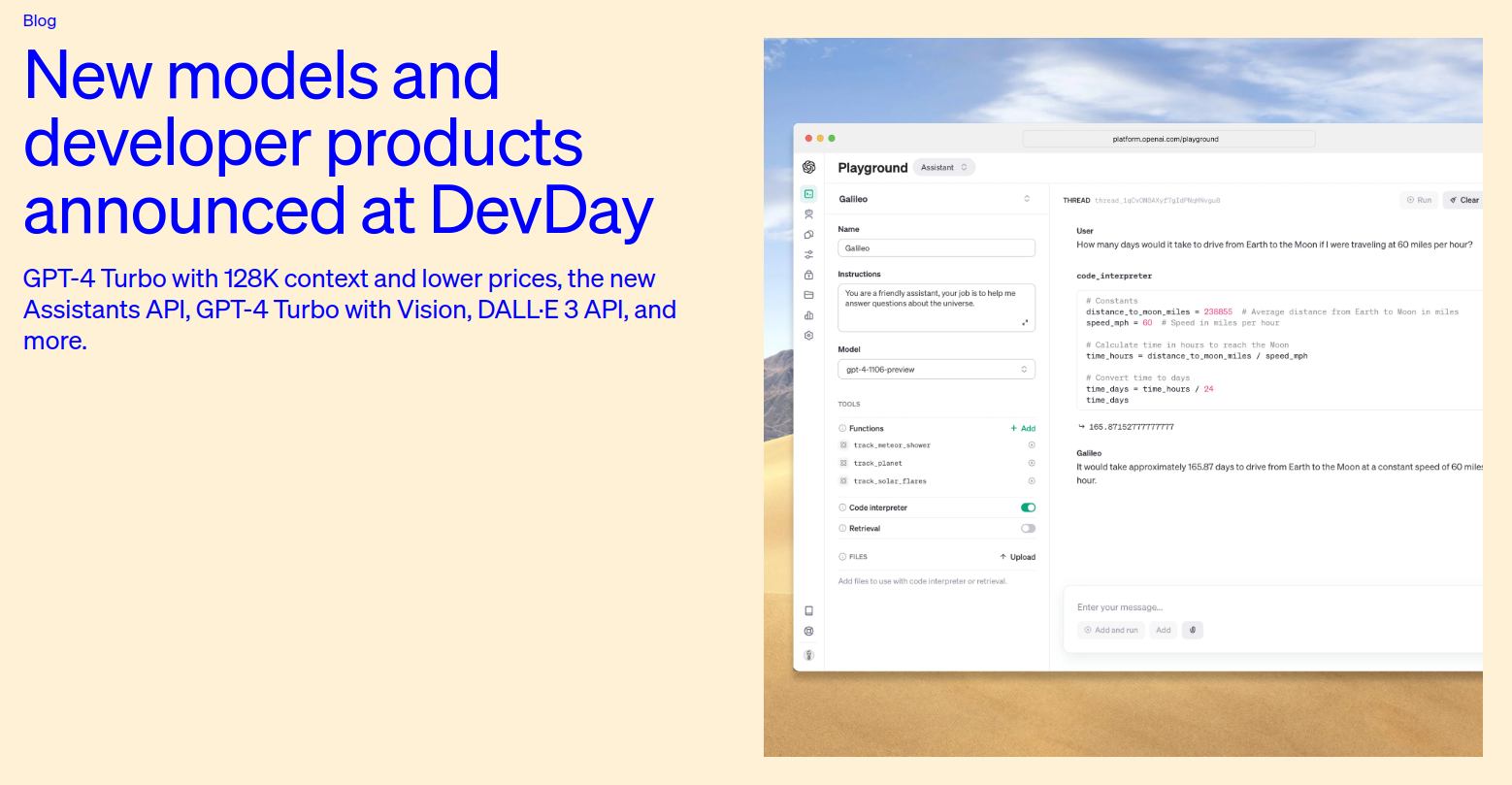1512x785 pixels.
Task: Click the Add button in the message box
Action: (x=1164, y=630)
